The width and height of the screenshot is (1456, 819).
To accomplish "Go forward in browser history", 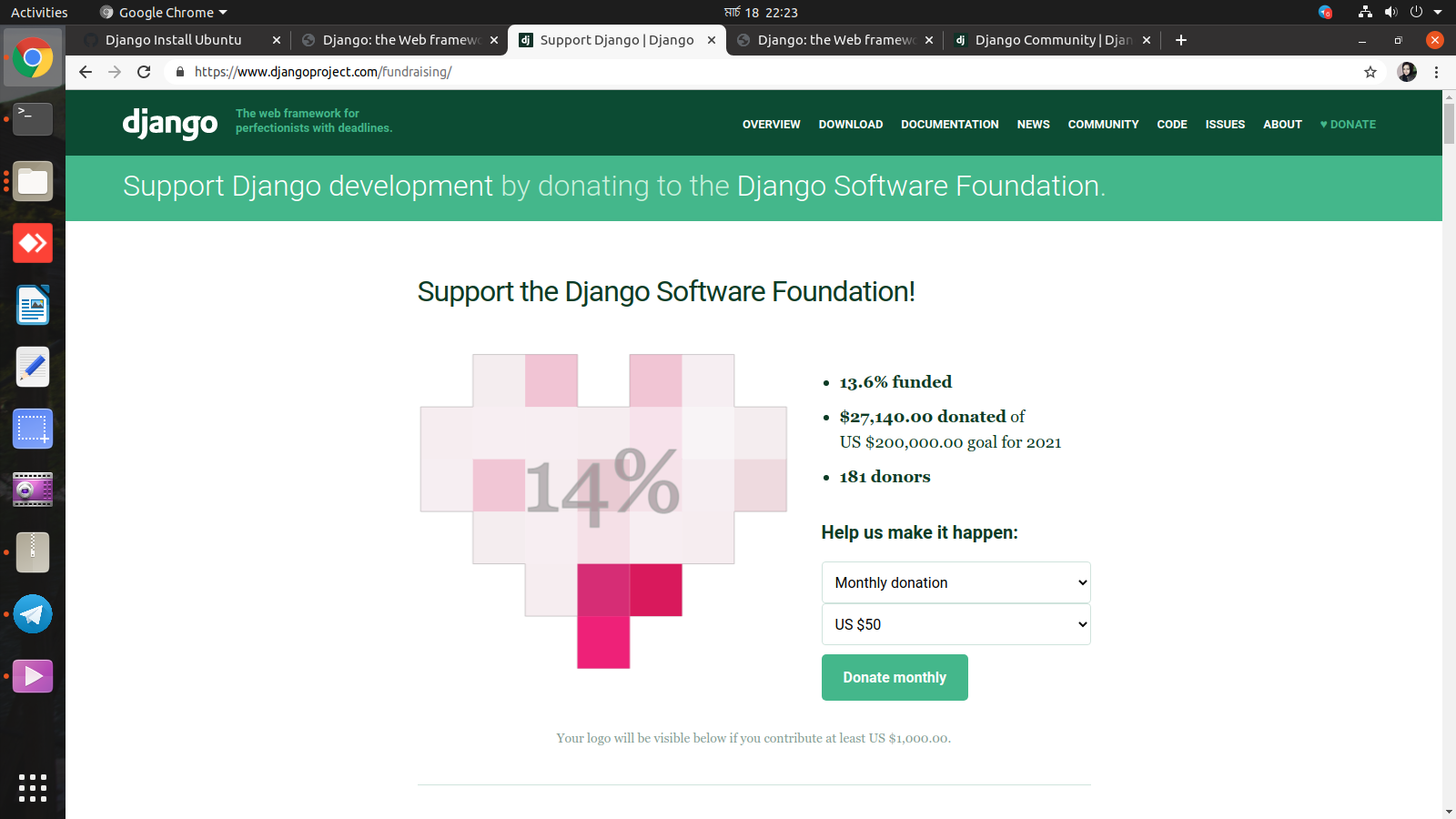I will pos(115,72).
